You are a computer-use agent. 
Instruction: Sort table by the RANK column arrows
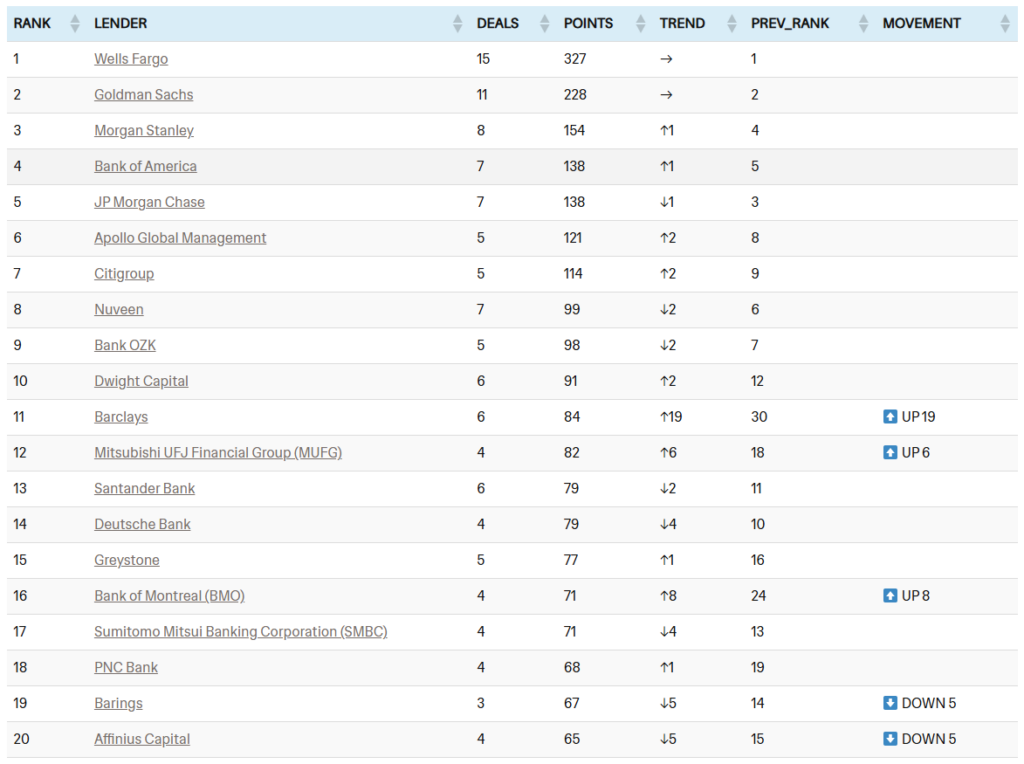[74, 24]
